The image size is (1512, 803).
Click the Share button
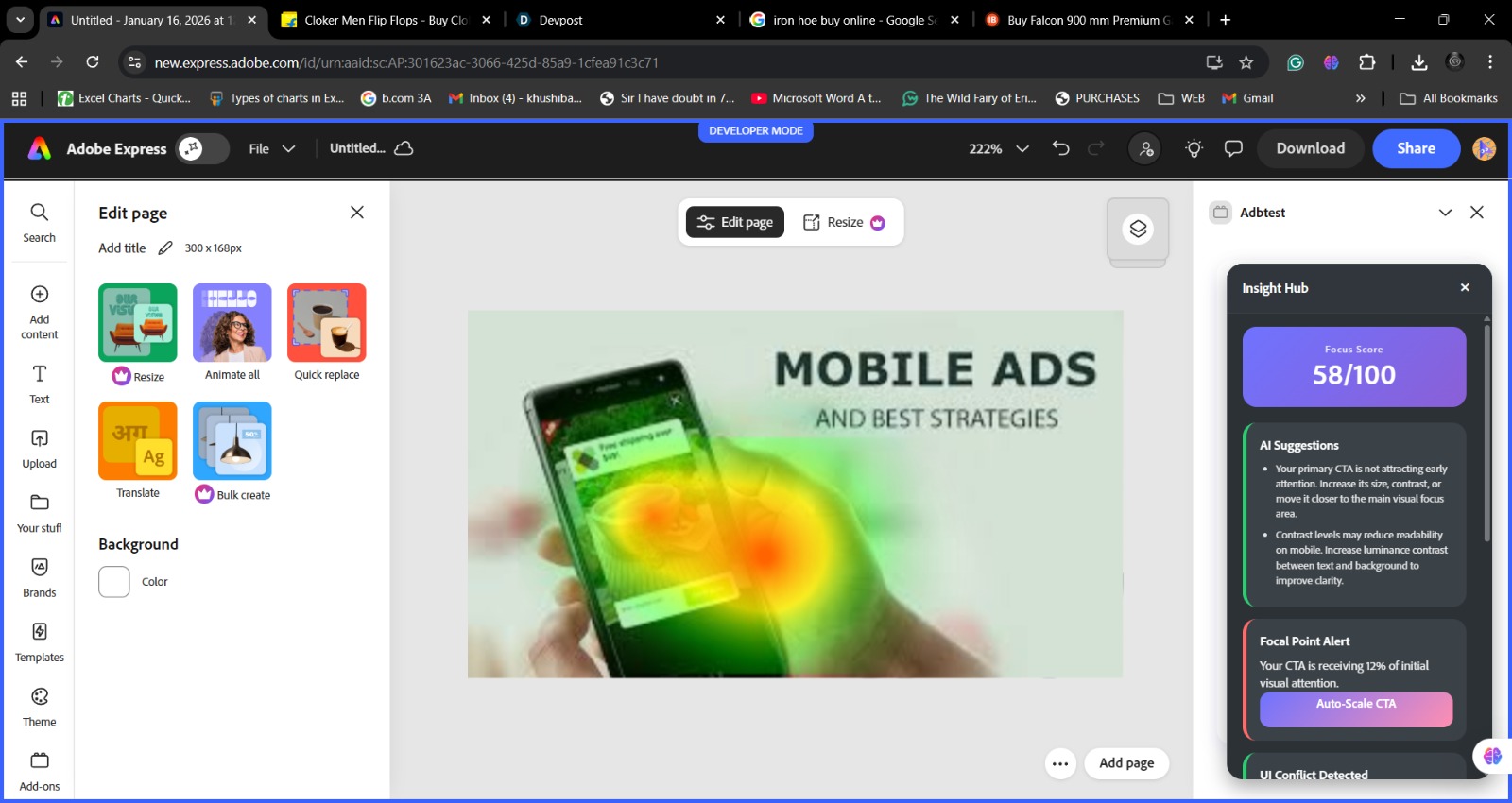(1416, 148)
